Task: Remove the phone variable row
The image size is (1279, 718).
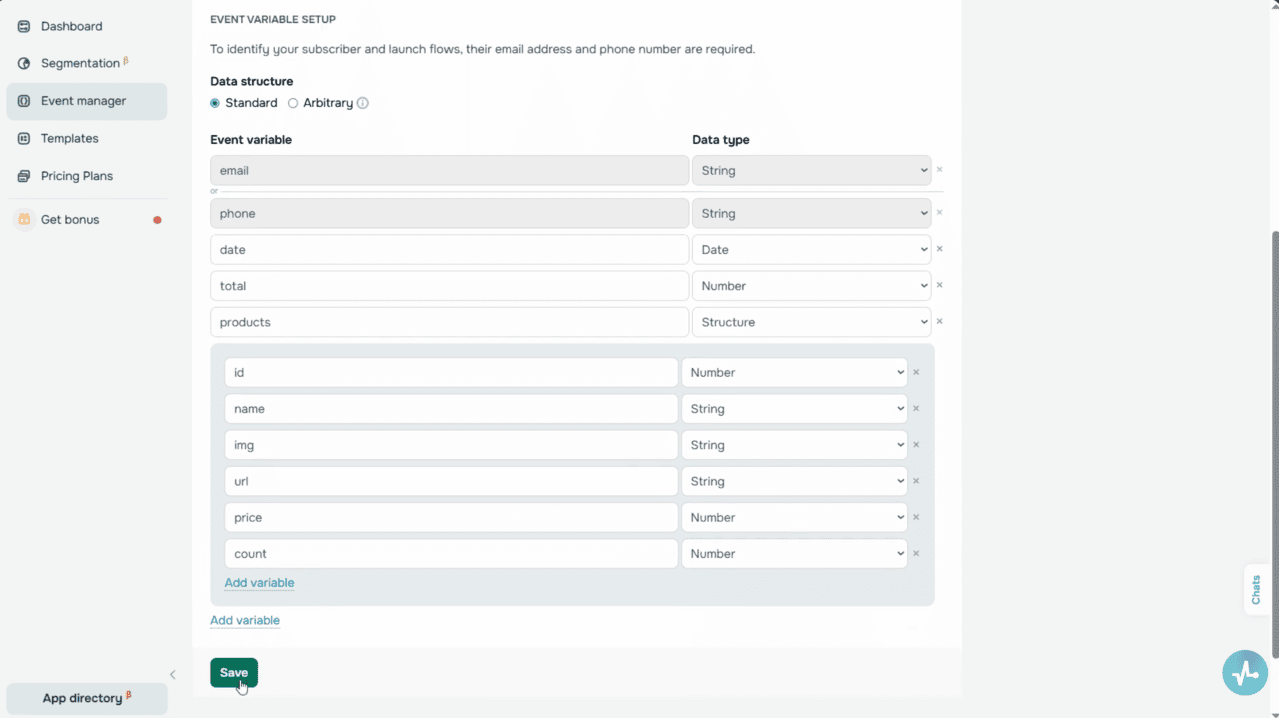Action: (x=939, y=213)
